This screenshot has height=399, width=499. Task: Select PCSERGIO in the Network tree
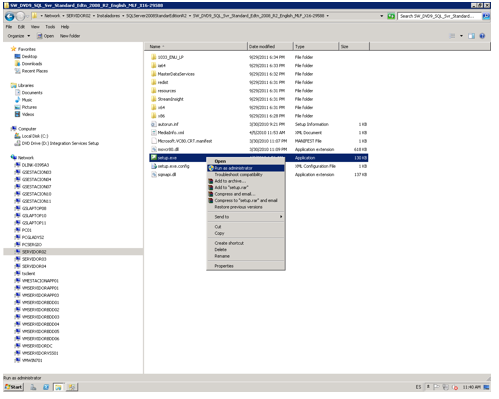(31, 244)
